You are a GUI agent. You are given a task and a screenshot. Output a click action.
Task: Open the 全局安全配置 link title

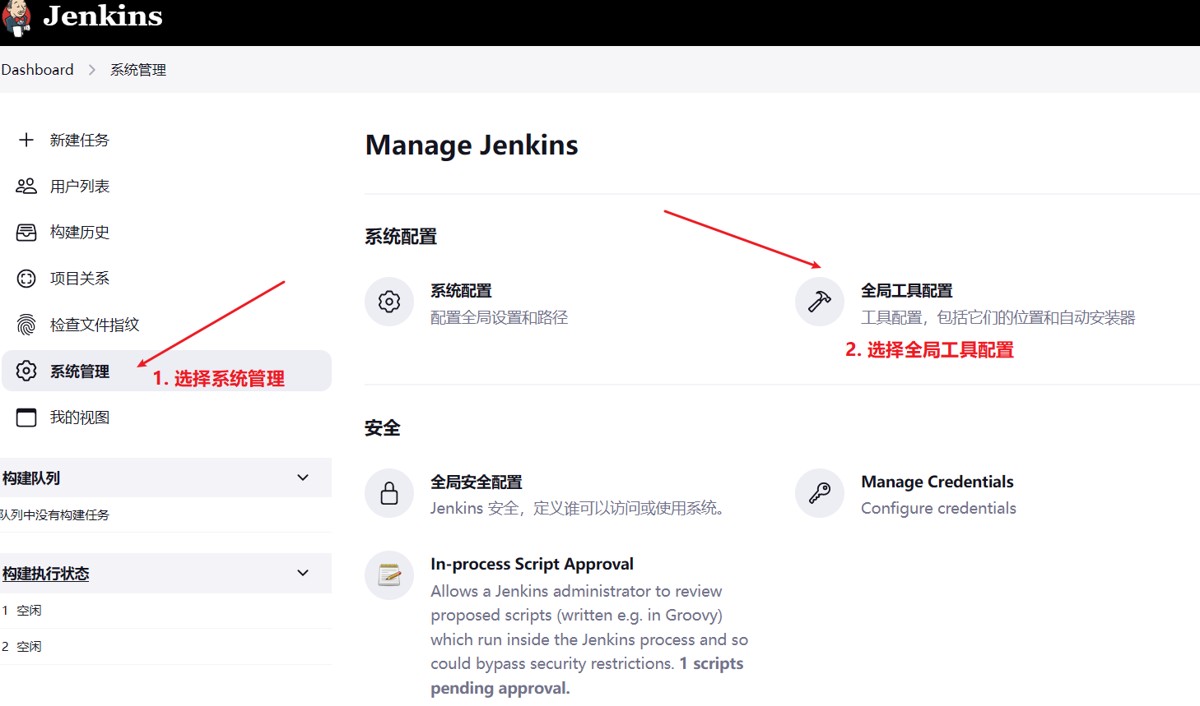click(x=476, y=482)
